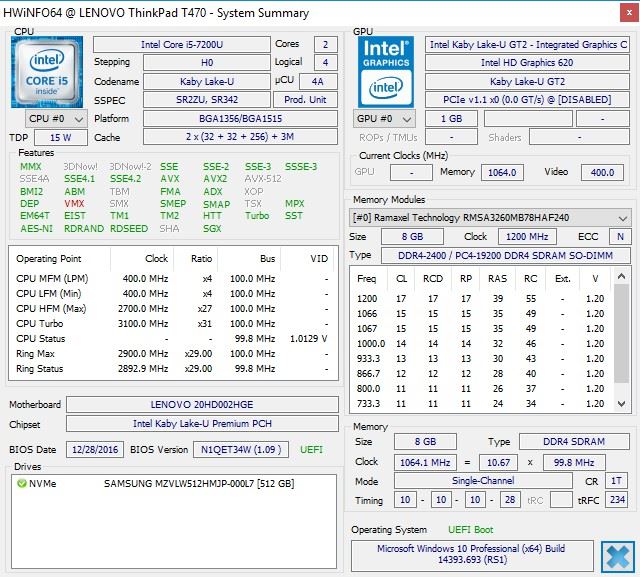The image size is (640, 577).
Task: Click the Windows 10 Professional OS field
Action: click(472, 554)
